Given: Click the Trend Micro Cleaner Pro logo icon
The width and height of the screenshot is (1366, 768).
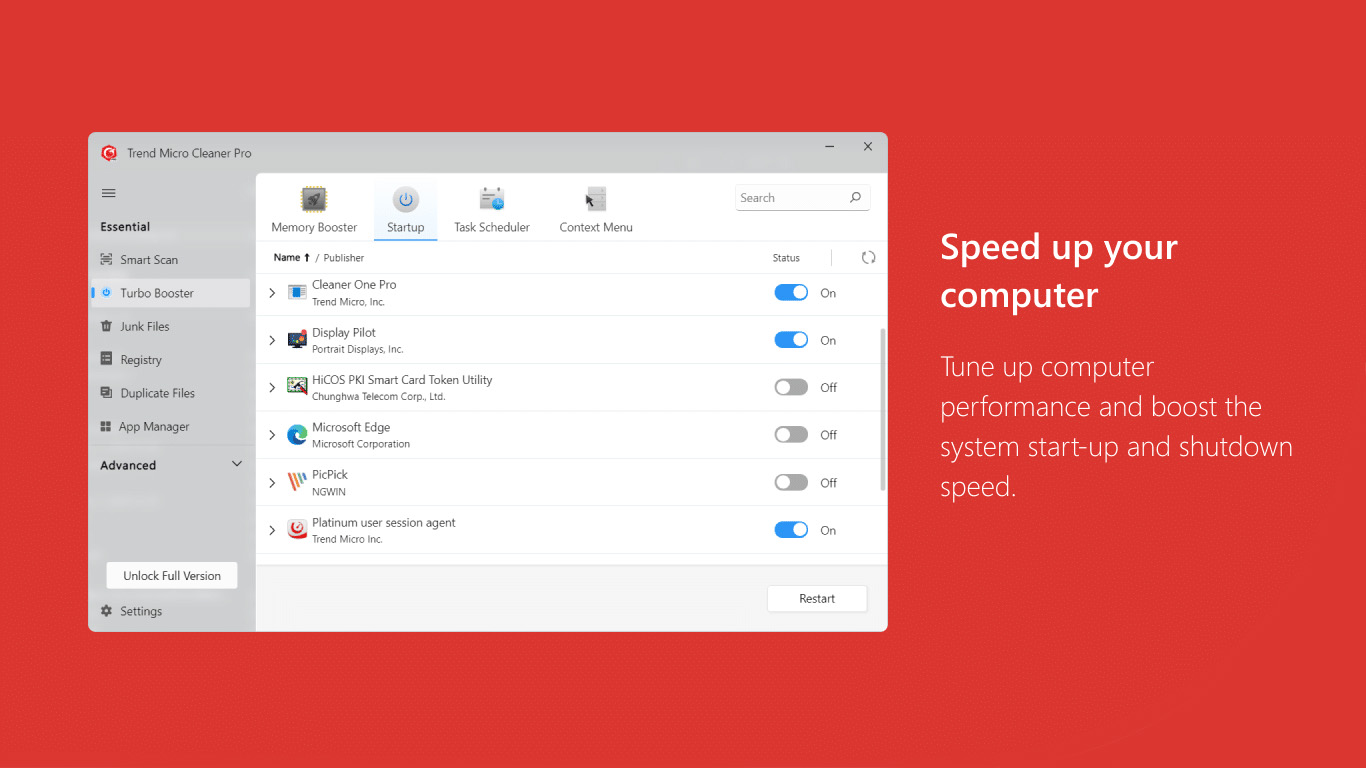Looking at the screenshot, I should click(x=109, y=153).
